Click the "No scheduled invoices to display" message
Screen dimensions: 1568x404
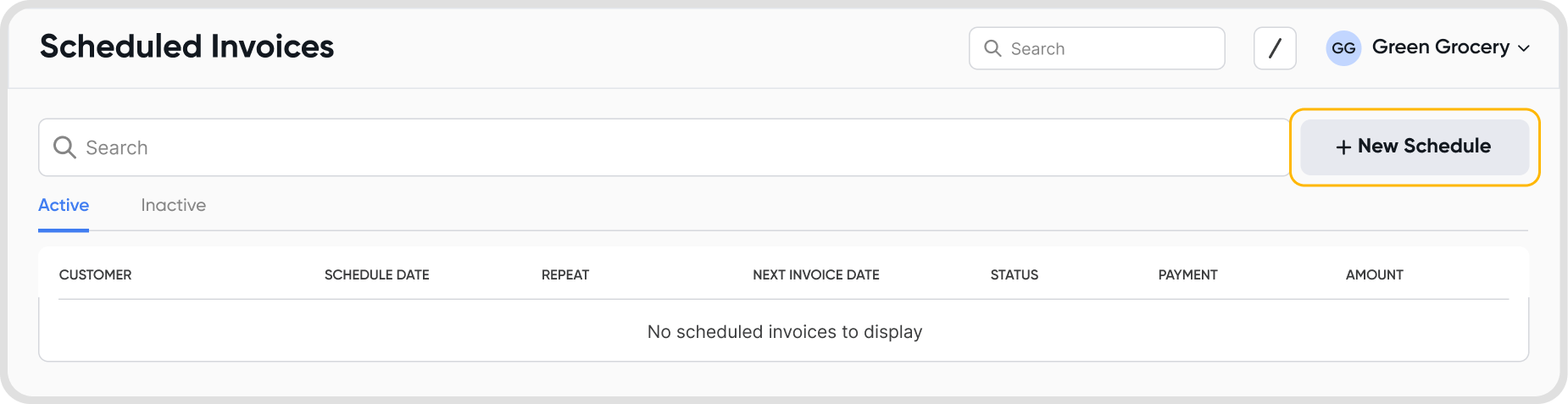[784, 332]
